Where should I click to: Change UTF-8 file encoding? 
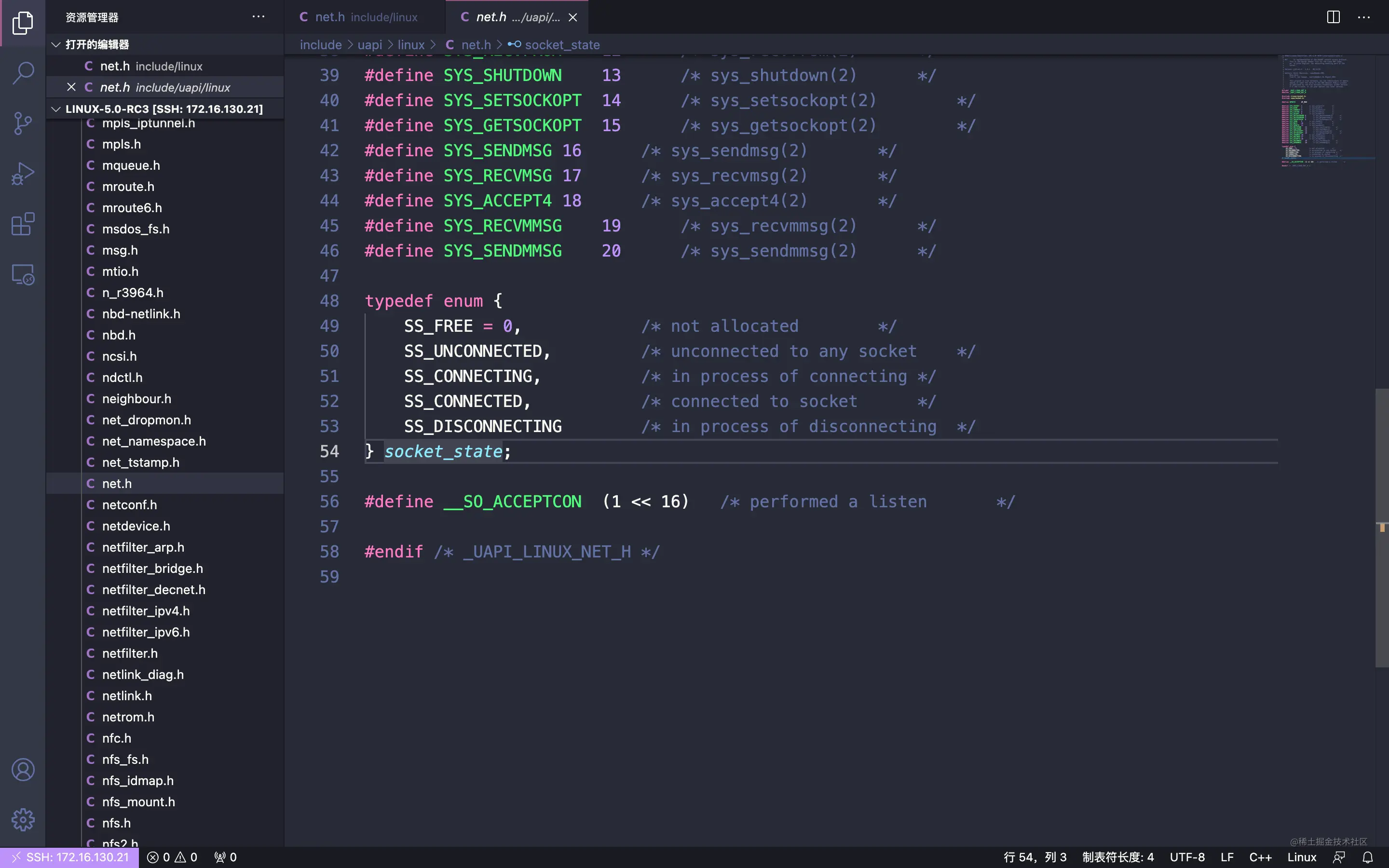point(1187,857)
